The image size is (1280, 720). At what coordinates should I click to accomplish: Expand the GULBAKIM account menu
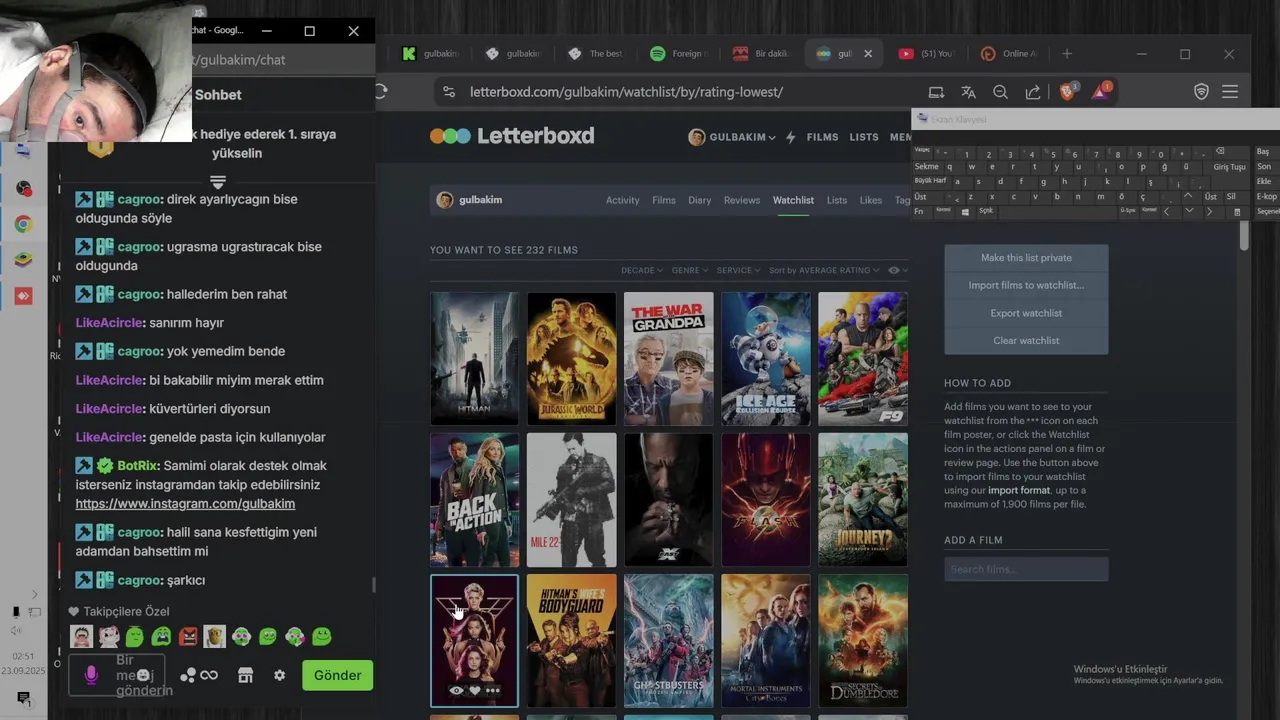[732, 137]
